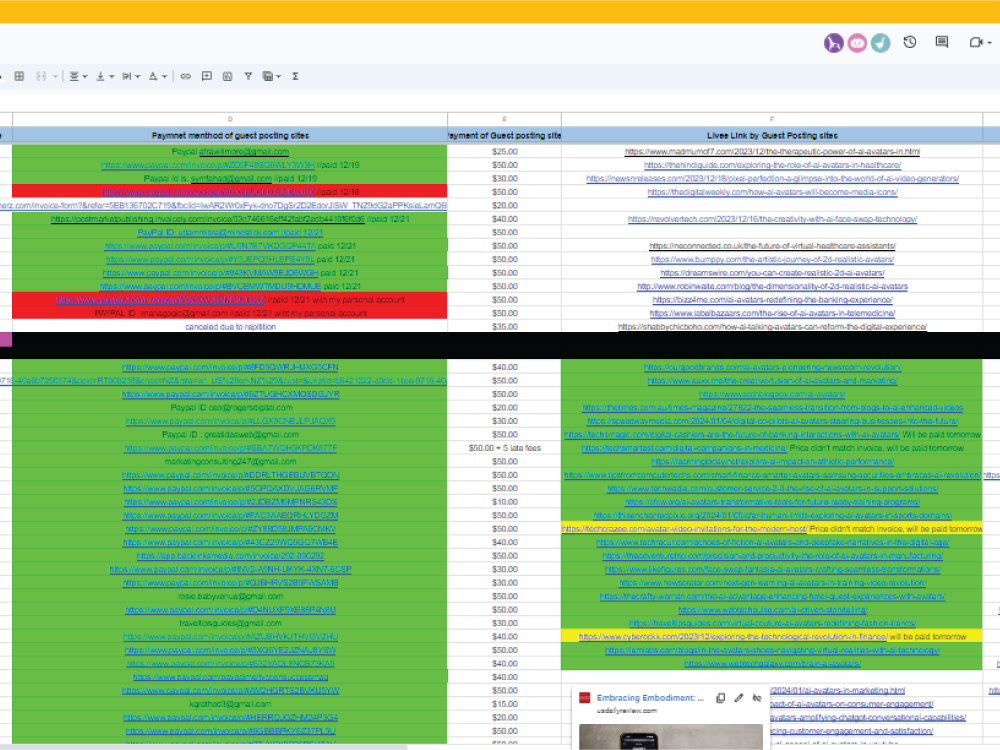Open the Text rotation dropdown arrow
The image size is (1000, 750).
click(165, 77)
